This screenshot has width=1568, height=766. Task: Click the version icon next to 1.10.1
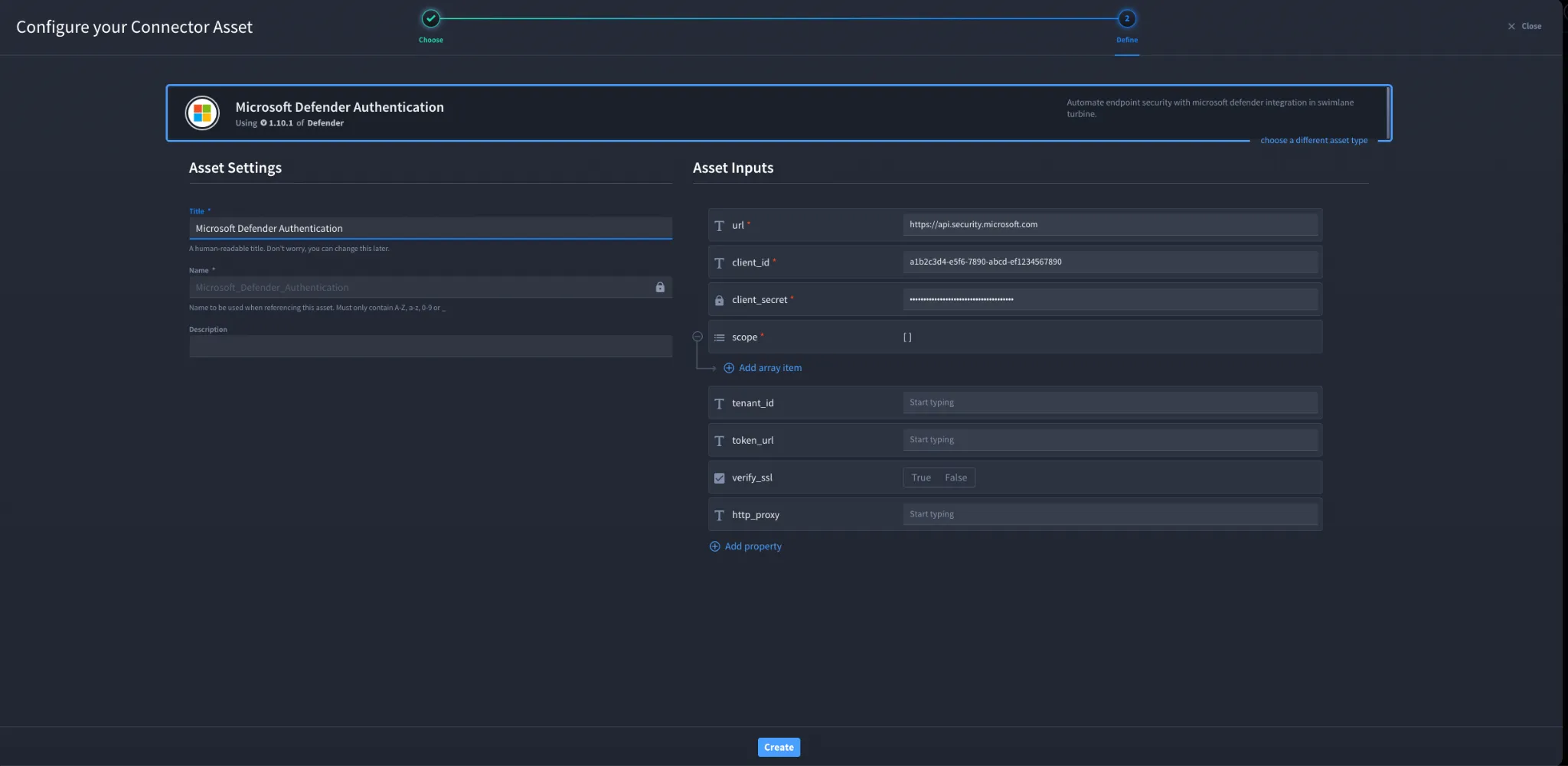[x=263, y=123]
